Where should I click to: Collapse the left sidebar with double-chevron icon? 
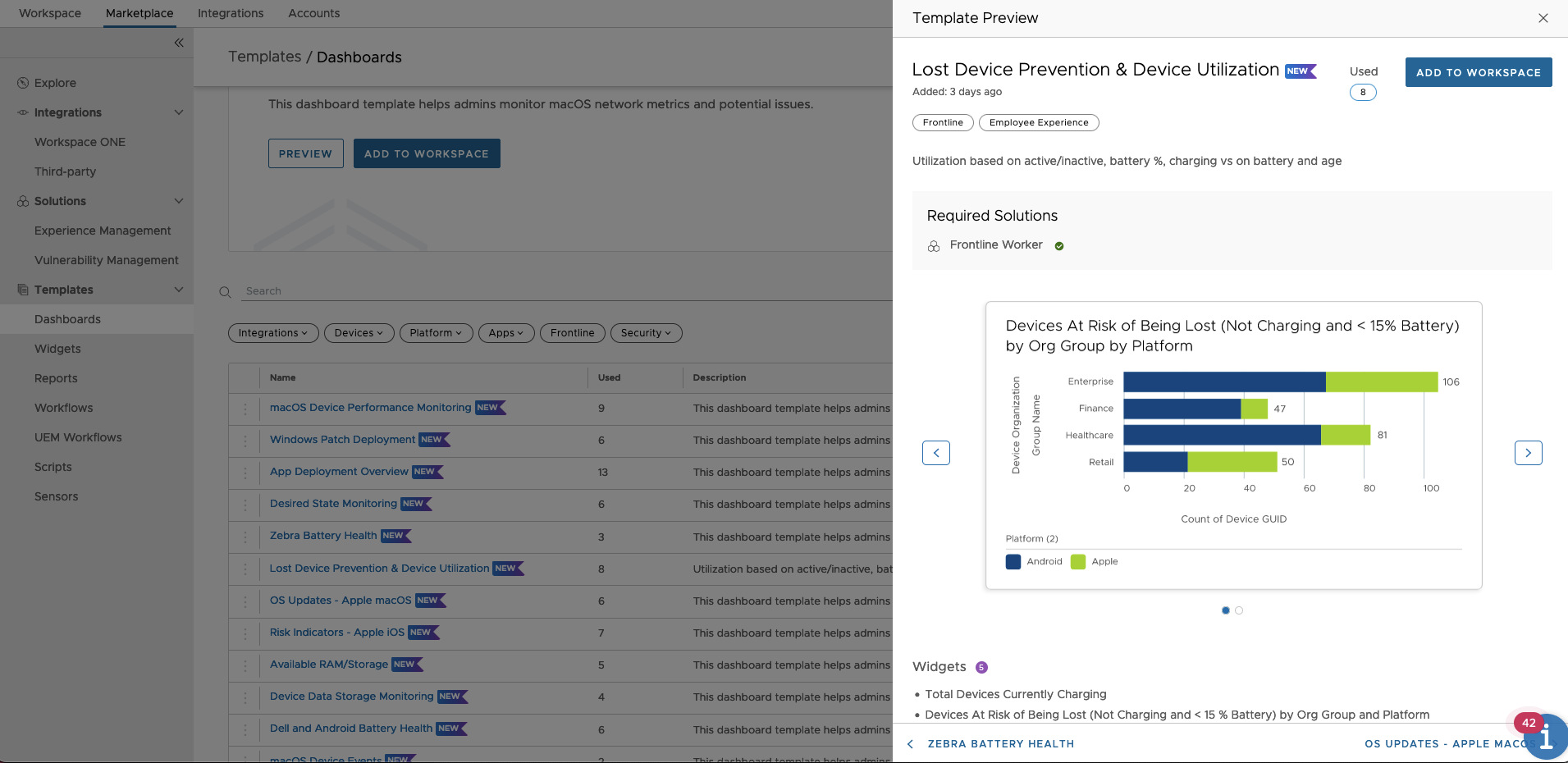coord(179,43)
